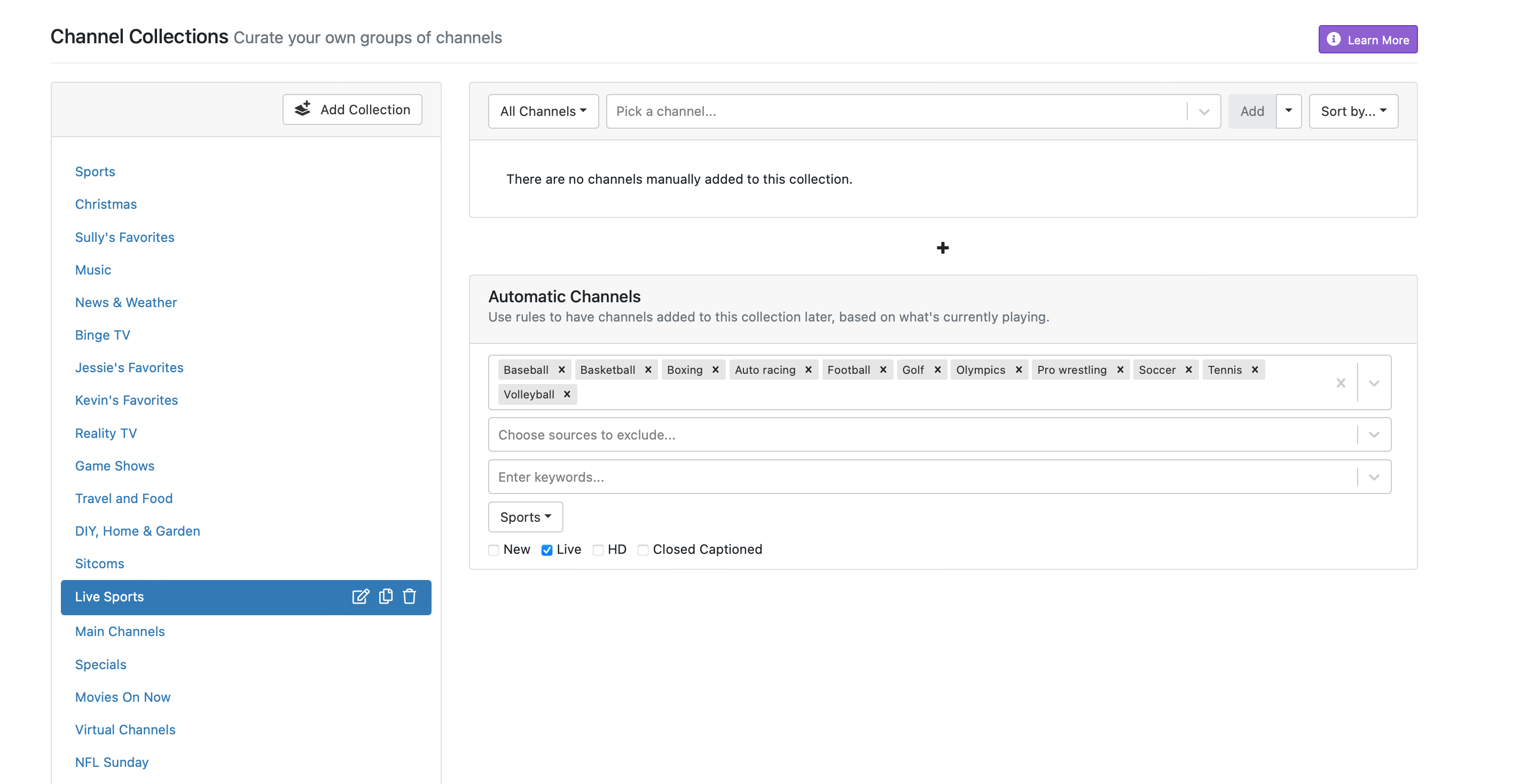Click the Learn More button
The width and height of the screenshot is (1520, 784).
coord(1367,40)
